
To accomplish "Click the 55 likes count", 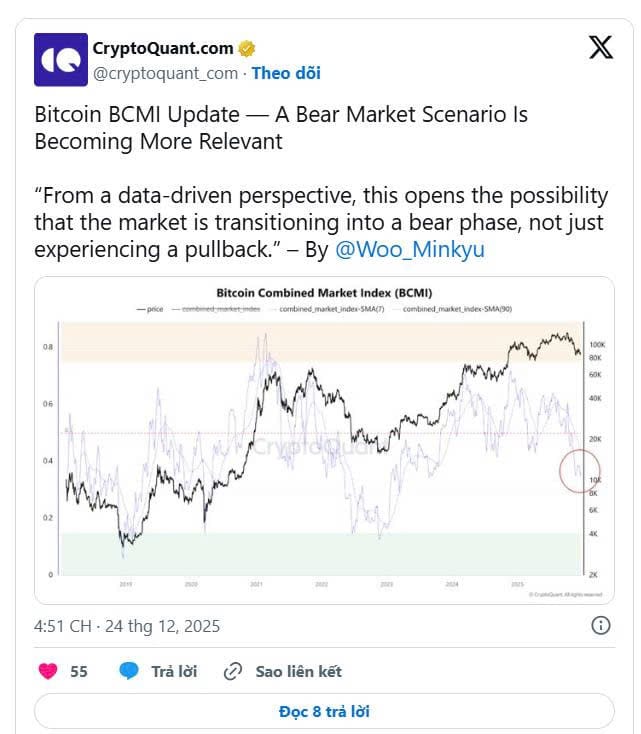I will pos(79,671).
